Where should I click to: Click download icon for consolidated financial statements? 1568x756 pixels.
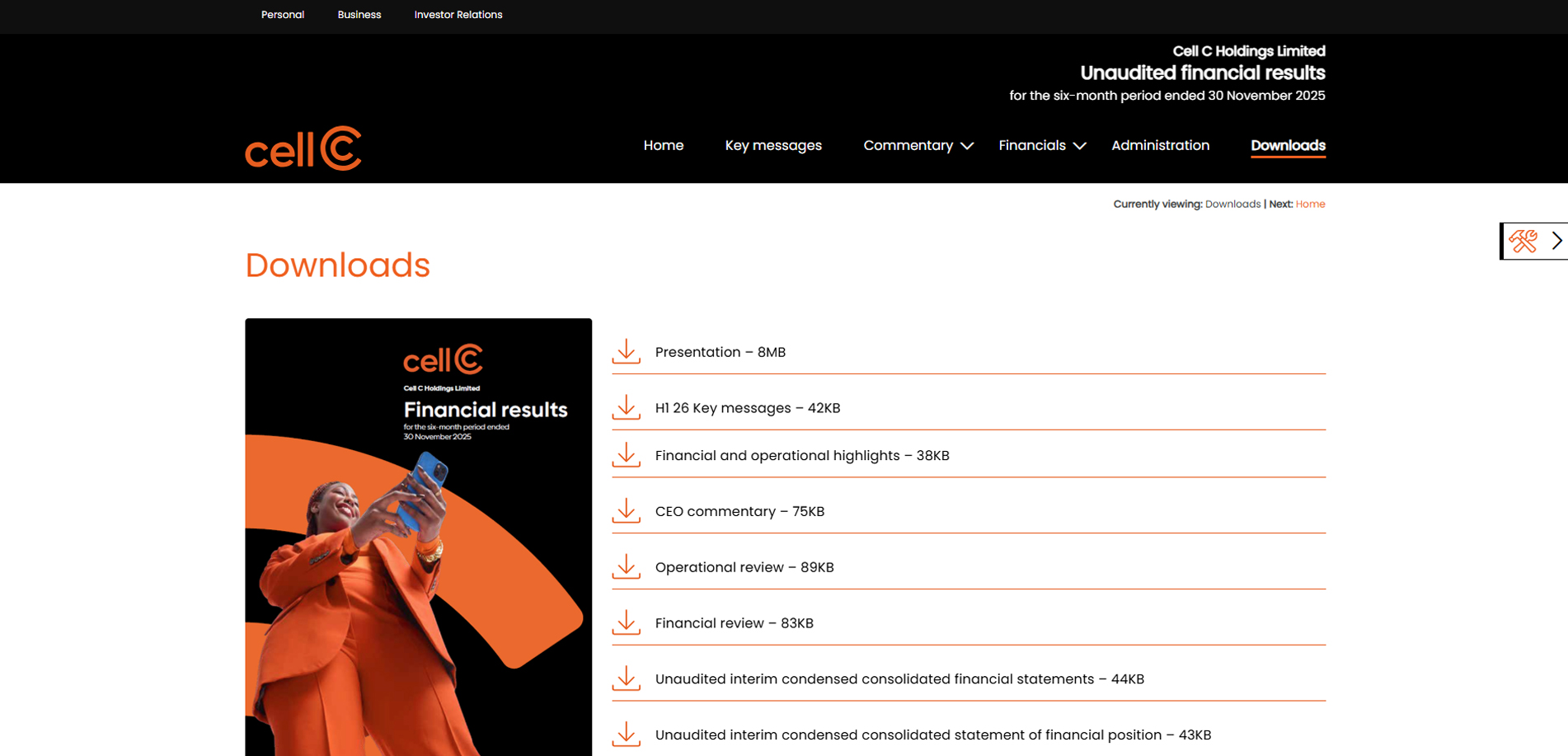tap(627, 678)
